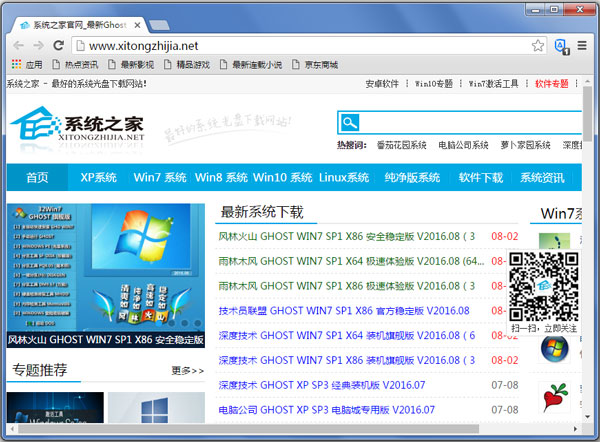This screenshot has height=442, width=600.
Task: Open 深度技术 GHOST XP SP3 经典装机版 link
Action: point(322,385)
